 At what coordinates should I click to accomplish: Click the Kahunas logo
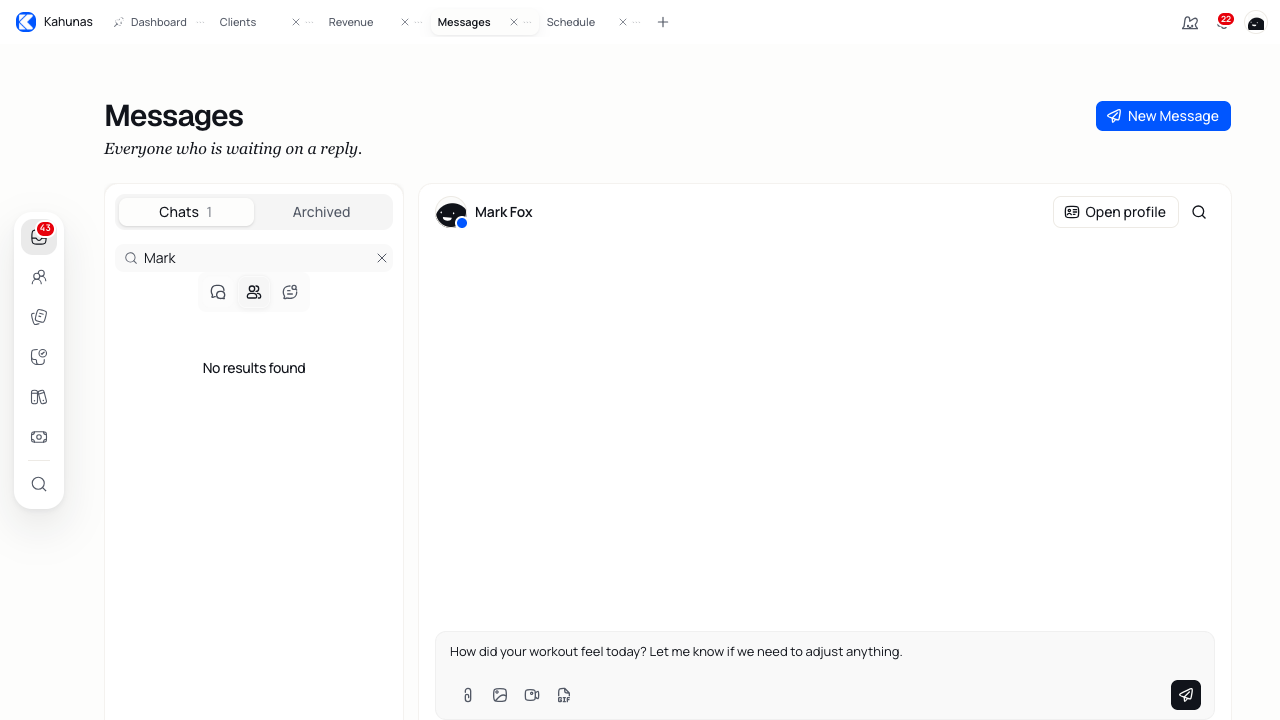coord(26,22)
